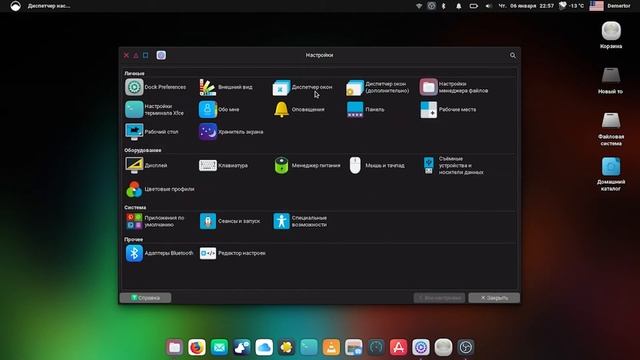Open the applications menu logo in top panel

click(x=16, y=6)
